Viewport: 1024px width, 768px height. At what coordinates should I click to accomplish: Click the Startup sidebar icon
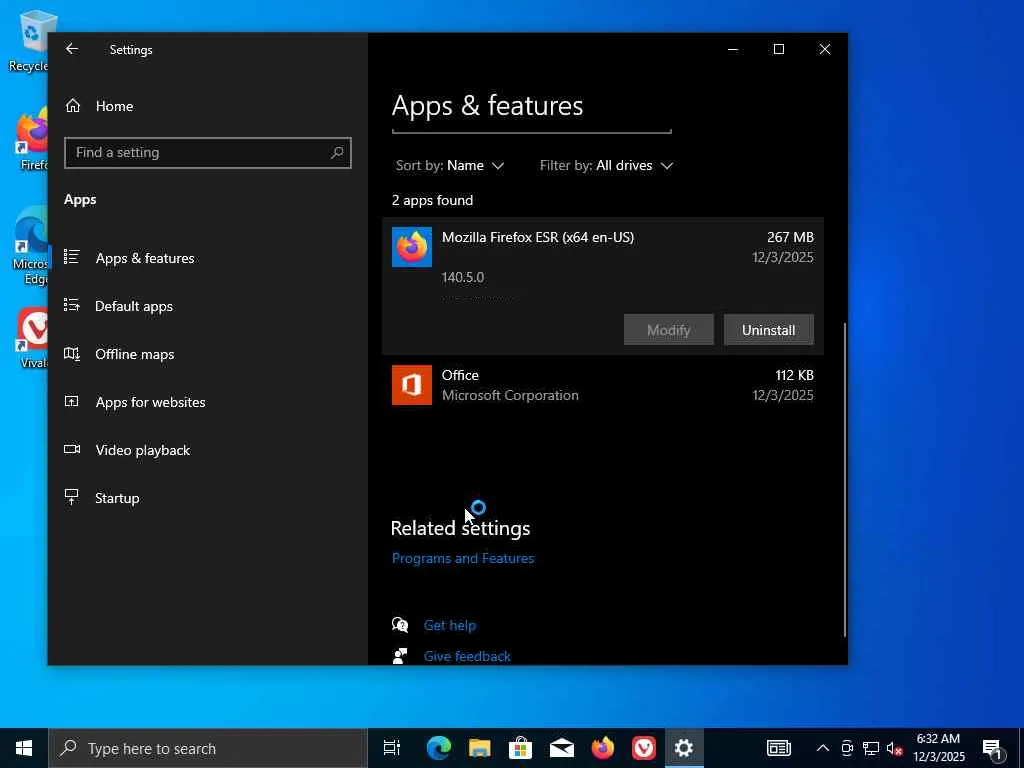[x=72, y=497]
